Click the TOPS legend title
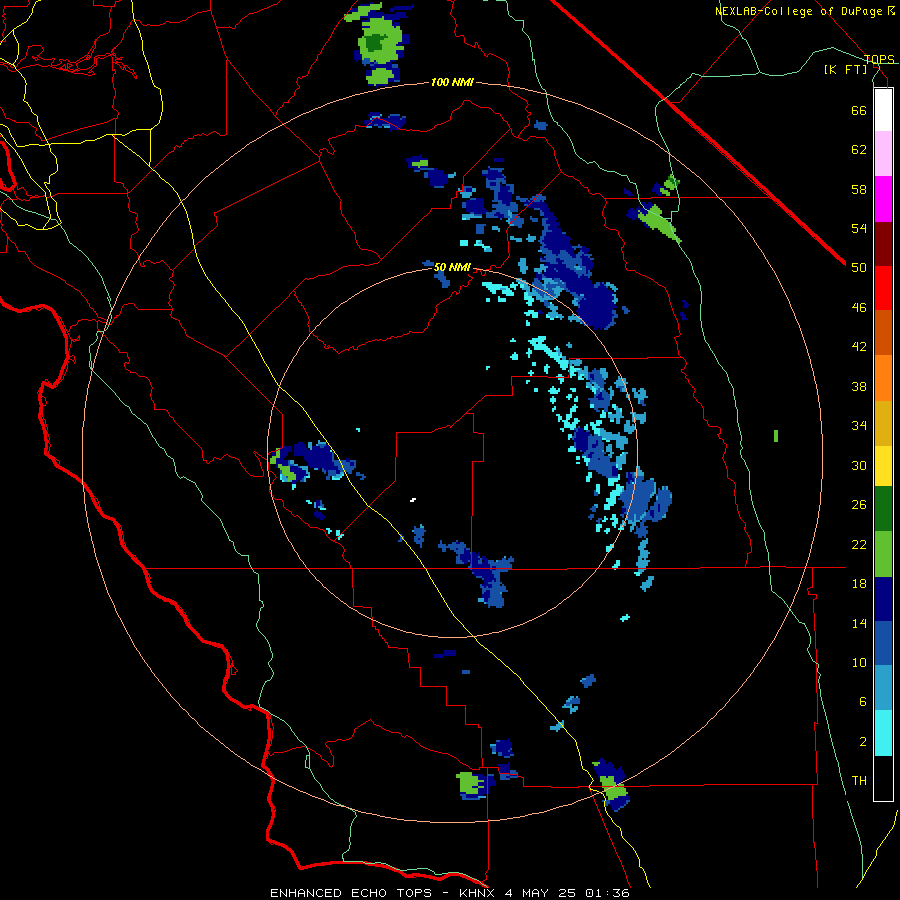900x900 pixels. 879,59
